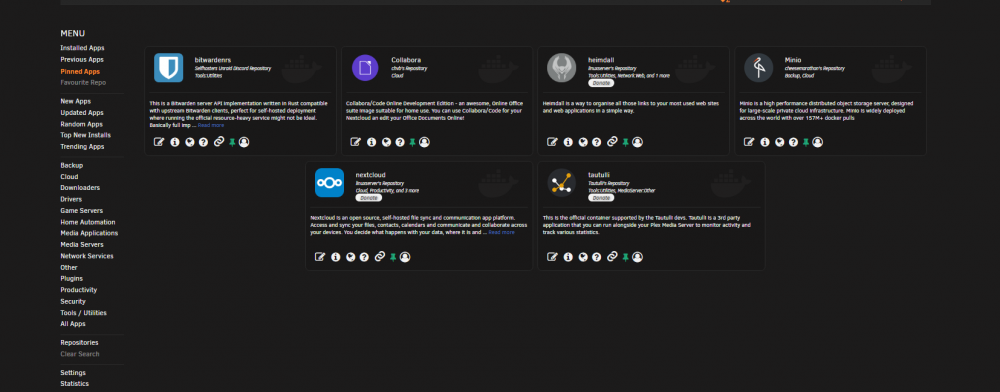
Task: Show All Apps from the menu
Action: pos(73,324)
